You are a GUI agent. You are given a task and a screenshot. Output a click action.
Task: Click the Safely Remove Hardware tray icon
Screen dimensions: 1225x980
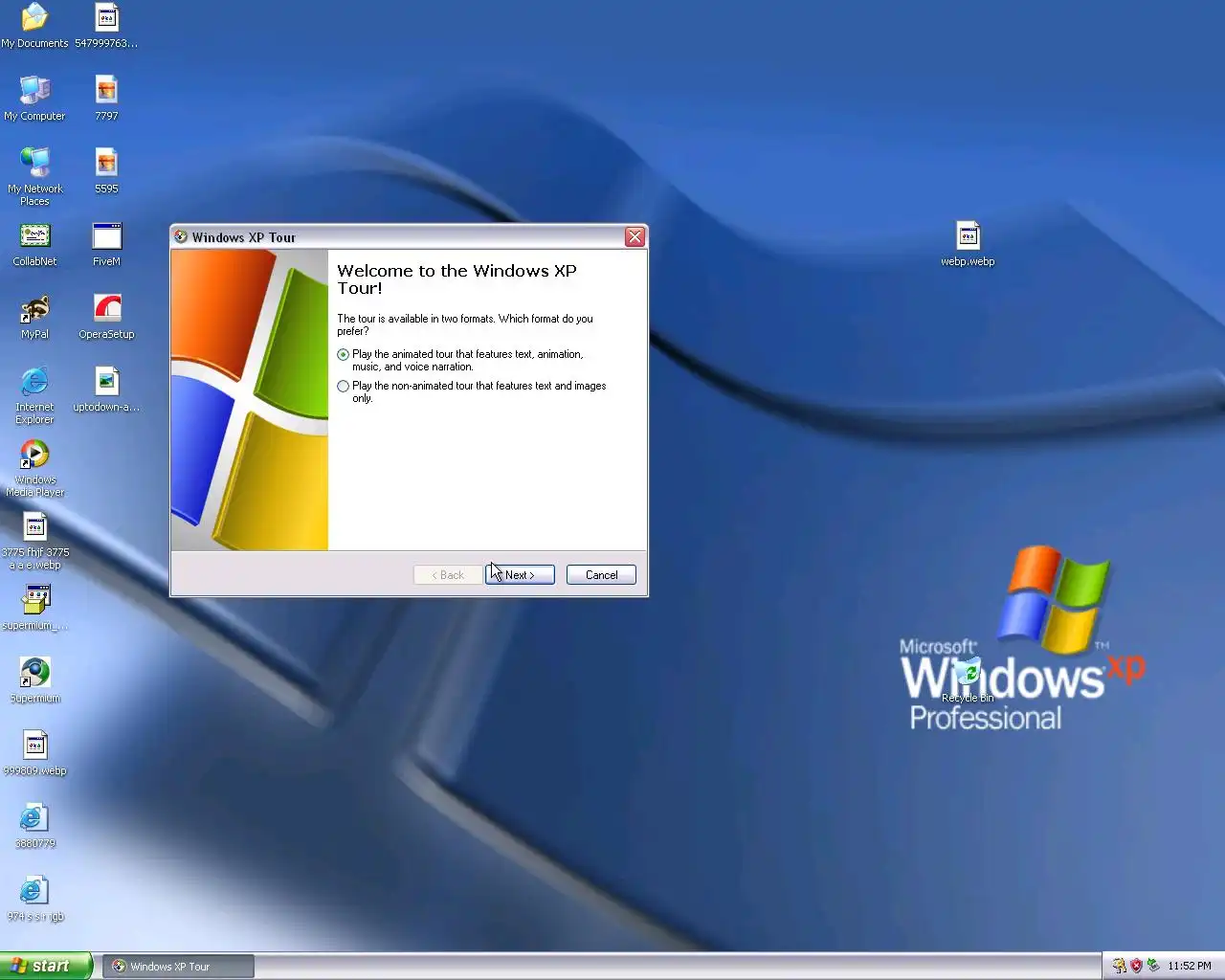click(1153, 966)
